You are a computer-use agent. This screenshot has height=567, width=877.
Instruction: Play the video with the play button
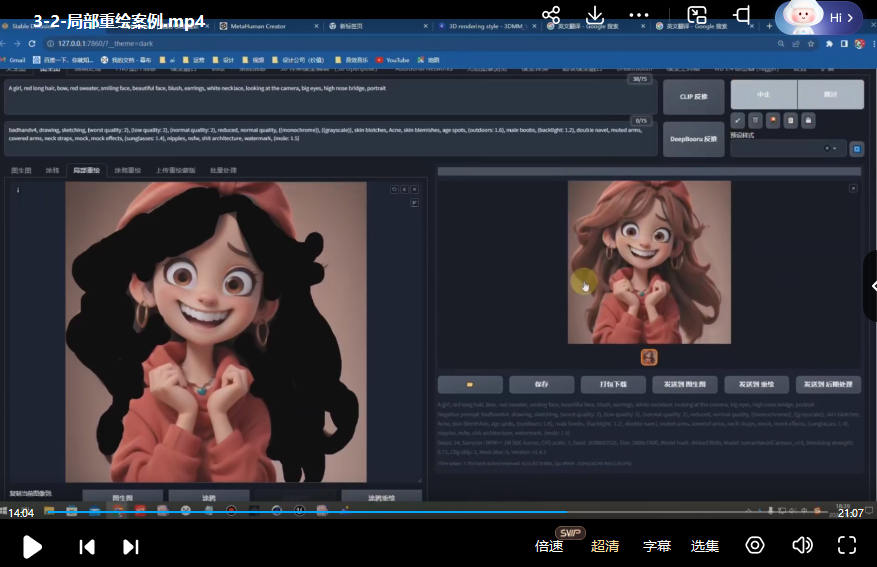pos(32,546)
